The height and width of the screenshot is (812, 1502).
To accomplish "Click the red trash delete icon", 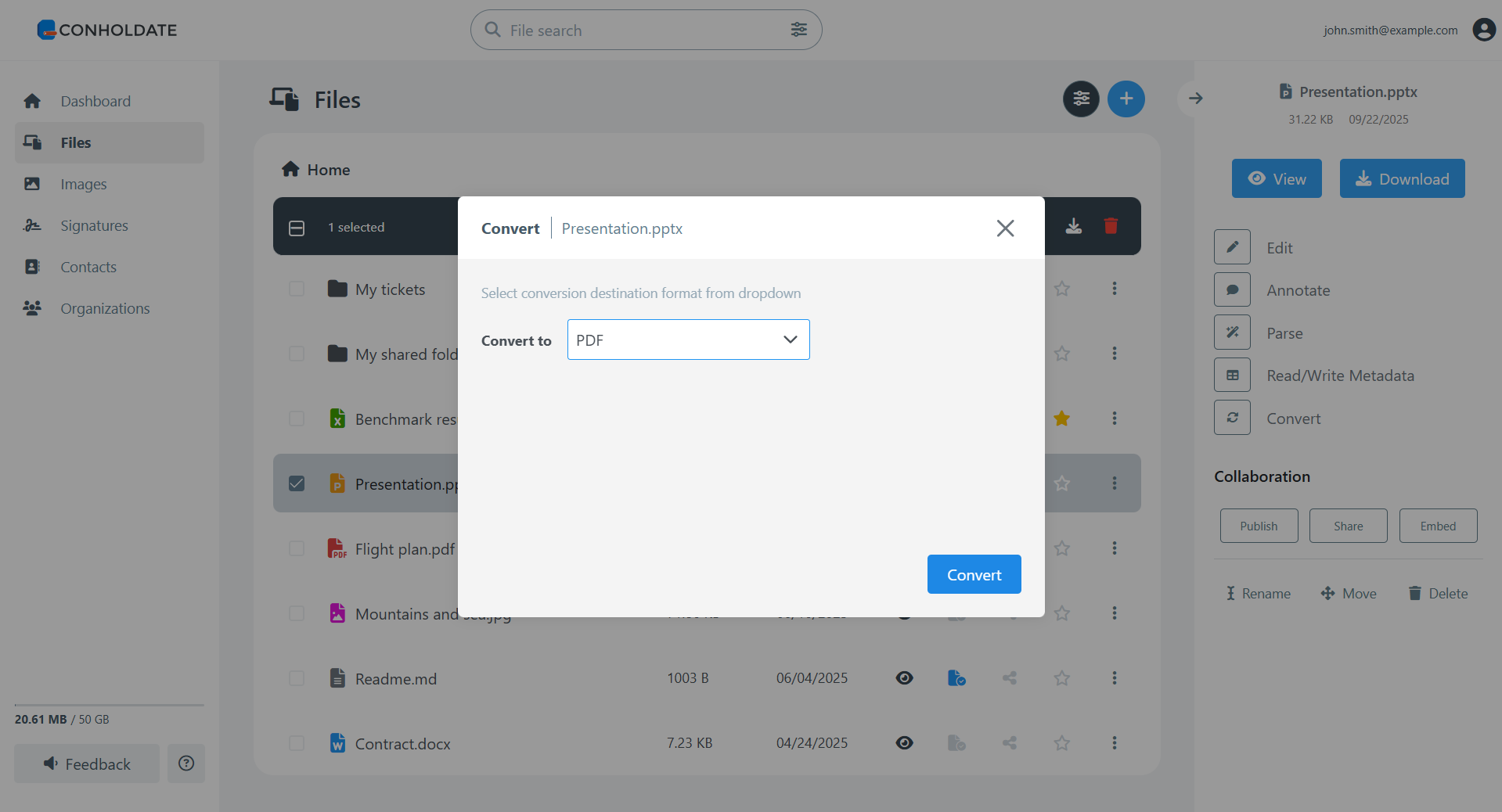I will click(1110, 226).
